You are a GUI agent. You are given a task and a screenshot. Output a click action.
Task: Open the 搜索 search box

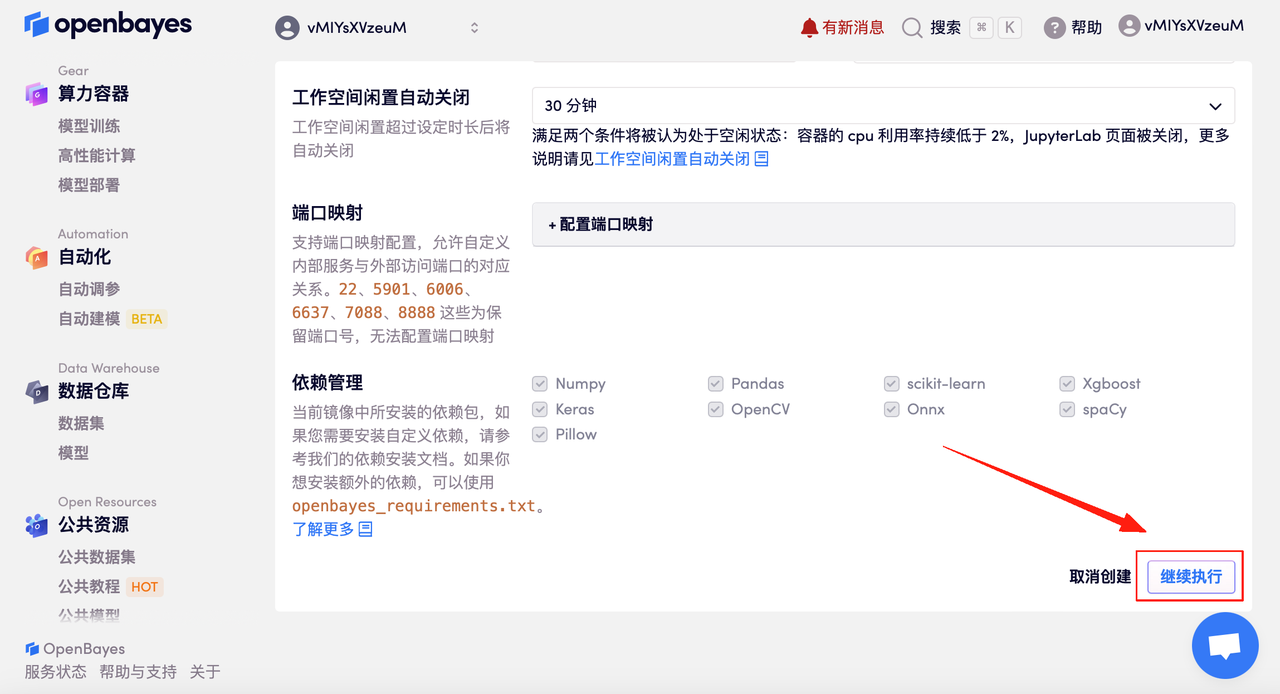[945, 28]
